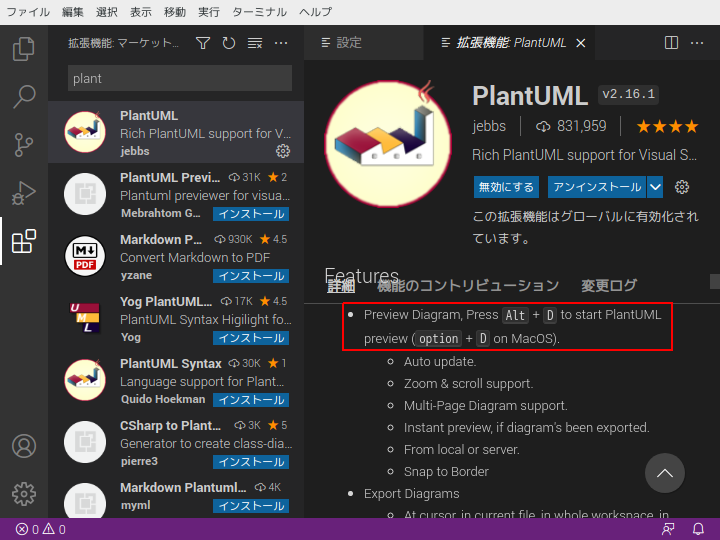Switch to the 設定 editor tab
The width and height of the screenshot is (720, 540).
pyautogui.click(x=363, y=43)
